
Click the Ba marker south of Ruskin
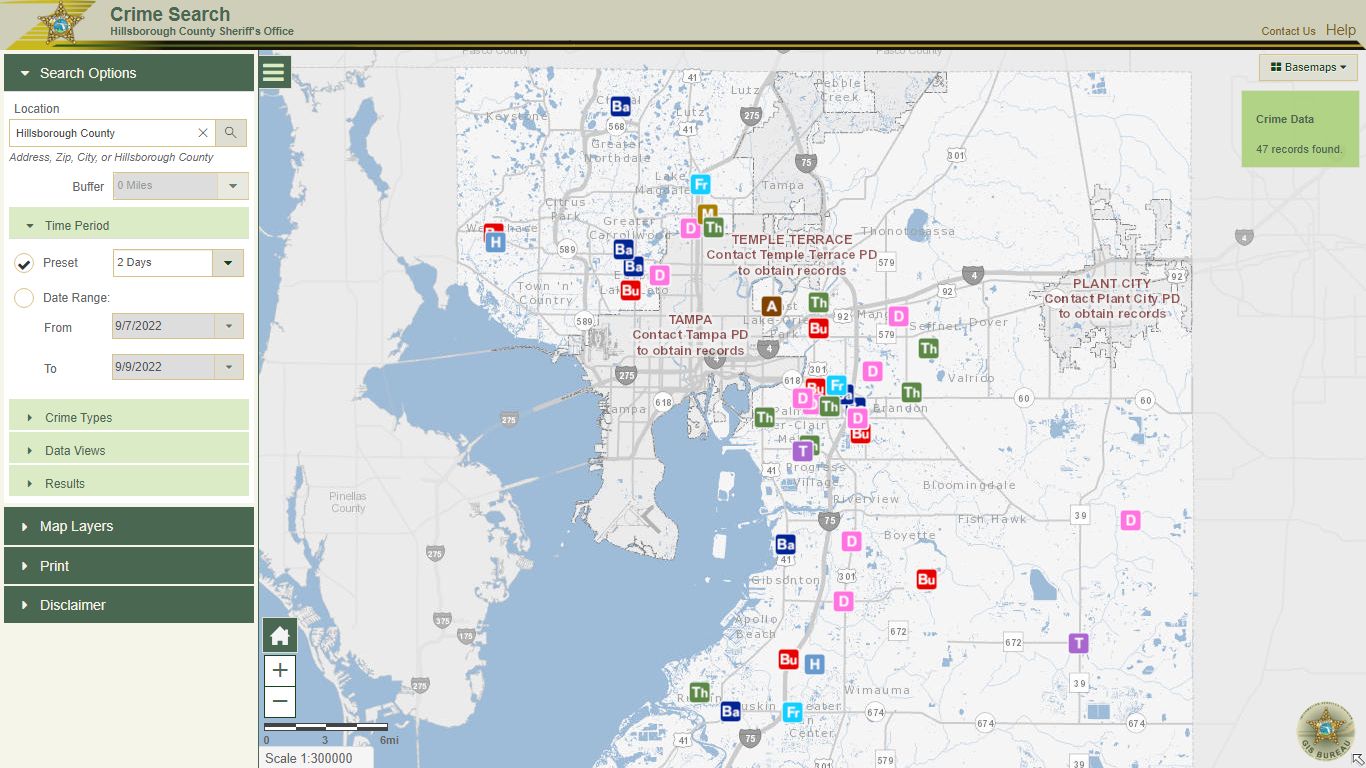pyautogui.click(x=730, y=711)
